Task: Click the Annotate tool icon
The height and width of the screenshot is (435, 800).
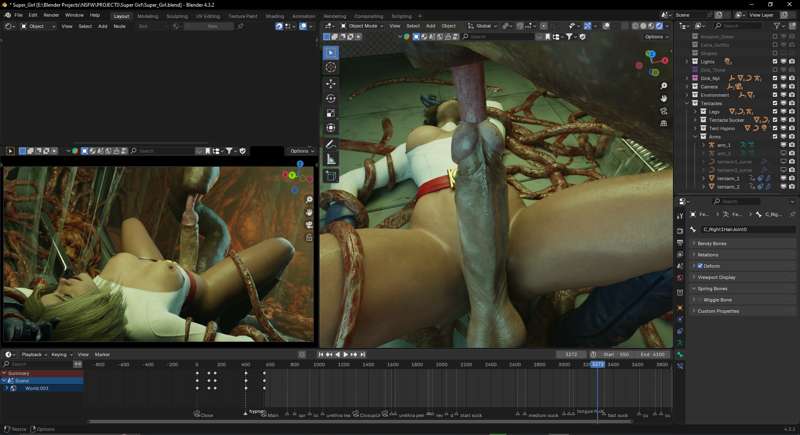Action: pyautogui.click(x=330, y=144)
